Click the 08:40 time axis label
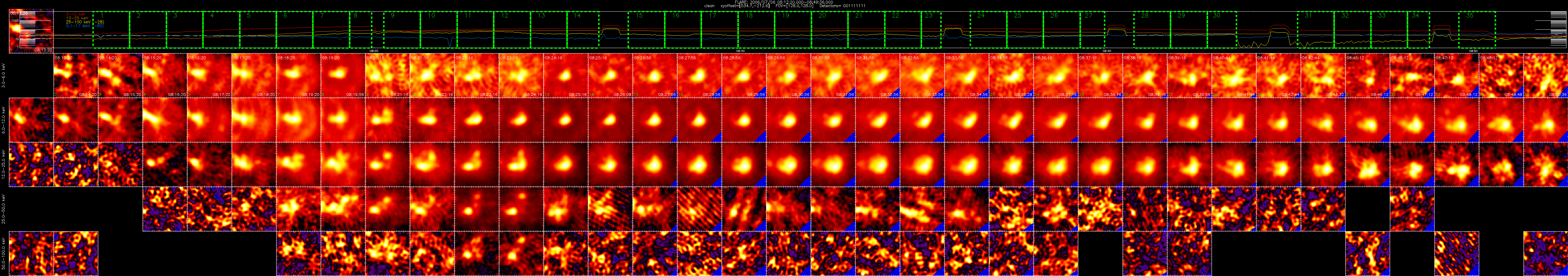This screenshot has width=1568, height=276. pos(1107,50)
